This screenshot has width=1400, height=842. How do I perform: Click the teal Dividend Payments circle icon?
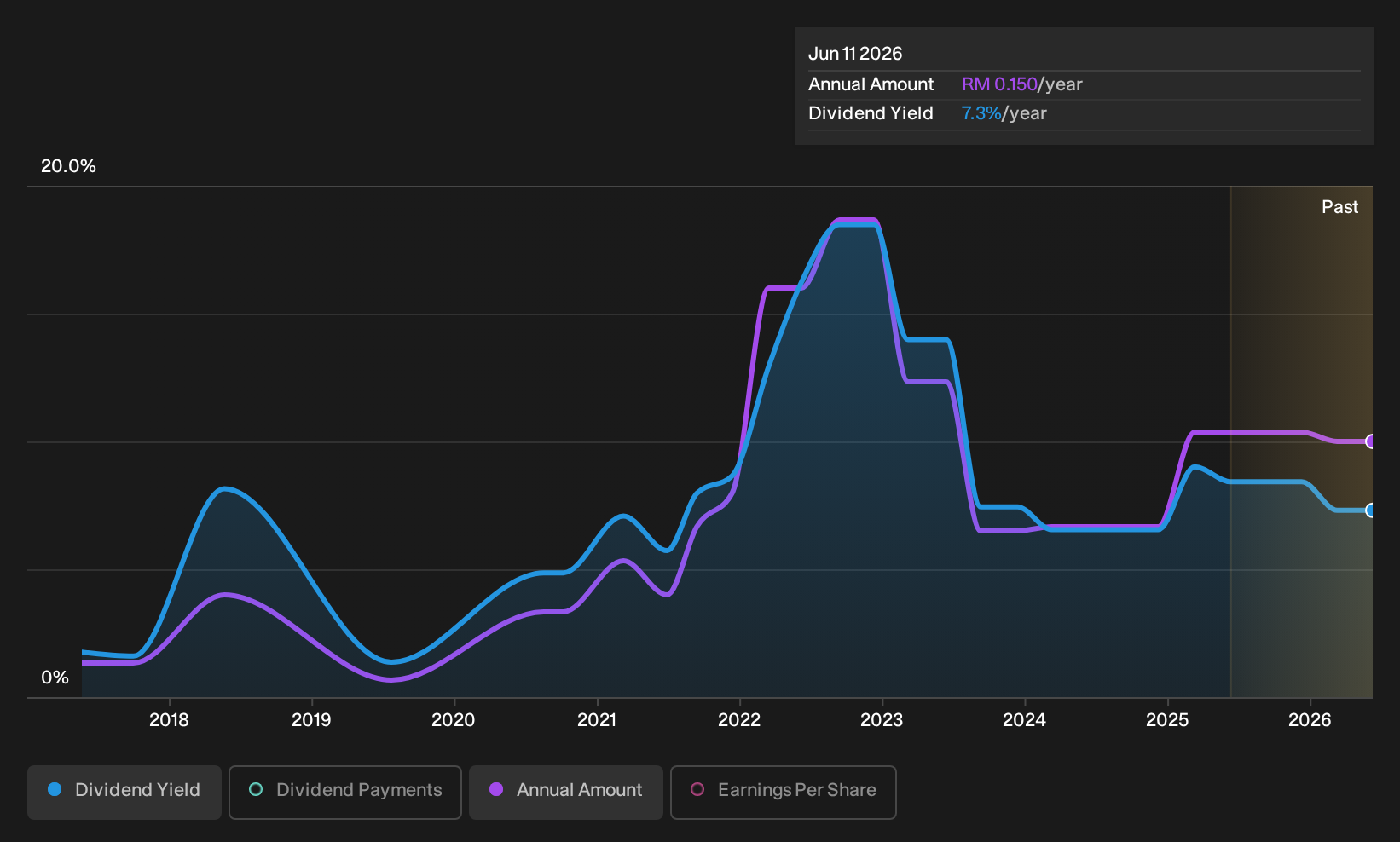pyautogui.click(x=256, y=790)
